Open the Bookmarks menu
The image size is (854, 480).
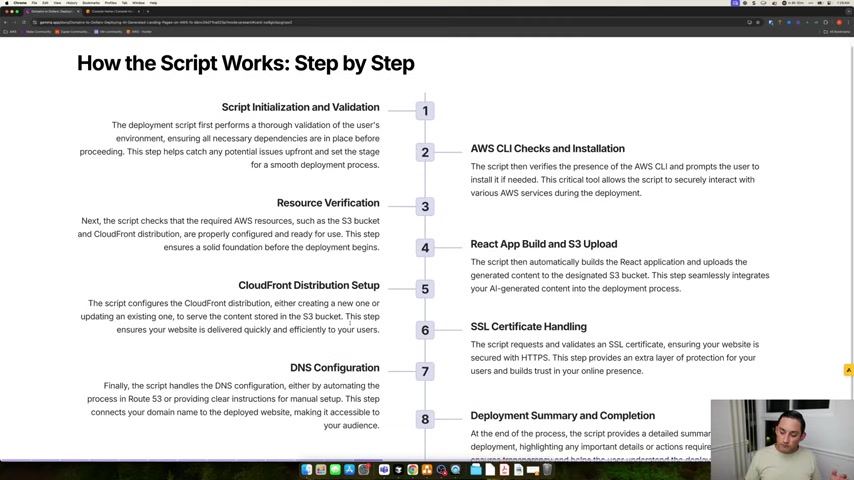91,3
